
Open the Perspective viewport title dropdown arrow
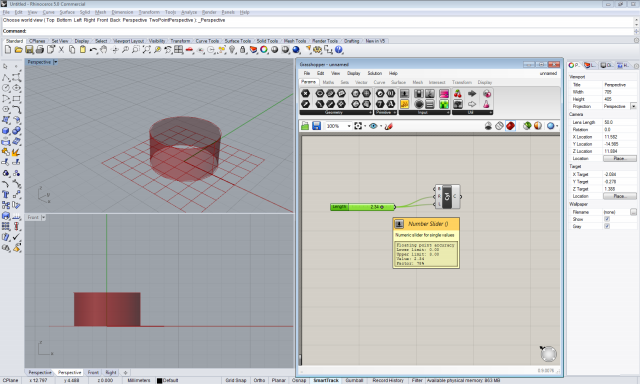coord(56,62)
